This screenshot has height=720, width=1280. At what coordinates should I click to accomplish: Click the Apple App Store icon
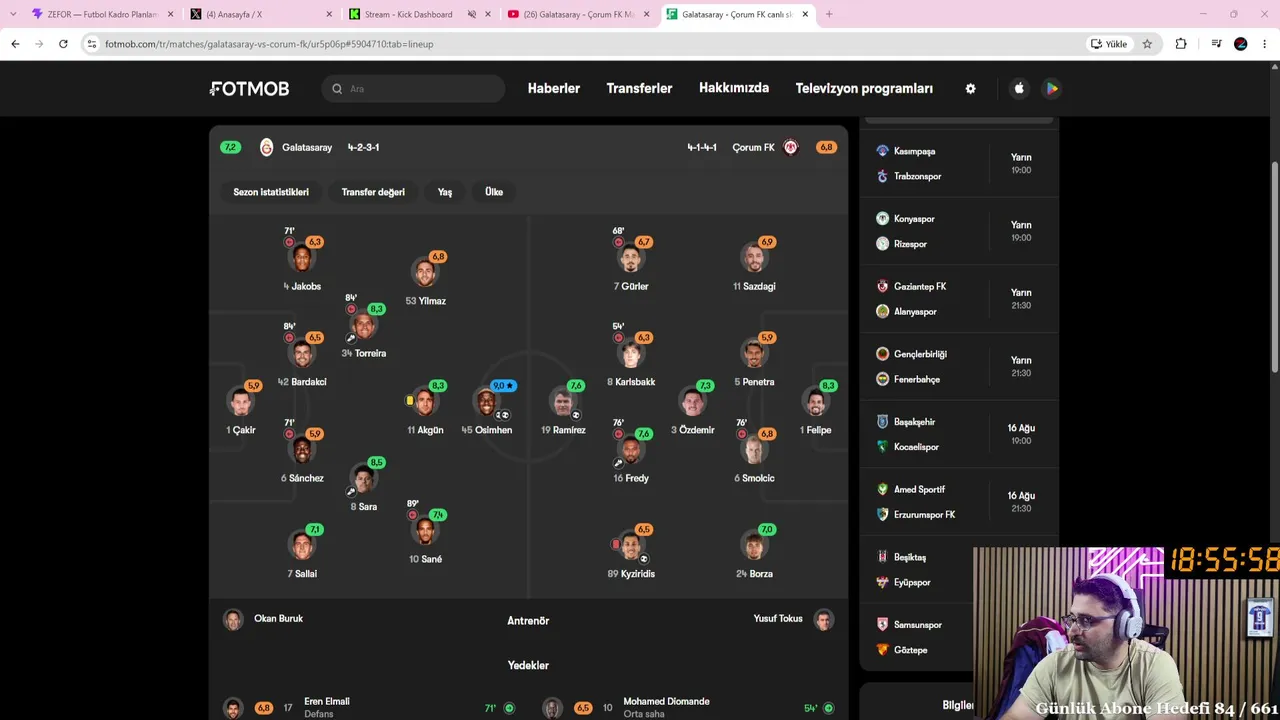1019,88
